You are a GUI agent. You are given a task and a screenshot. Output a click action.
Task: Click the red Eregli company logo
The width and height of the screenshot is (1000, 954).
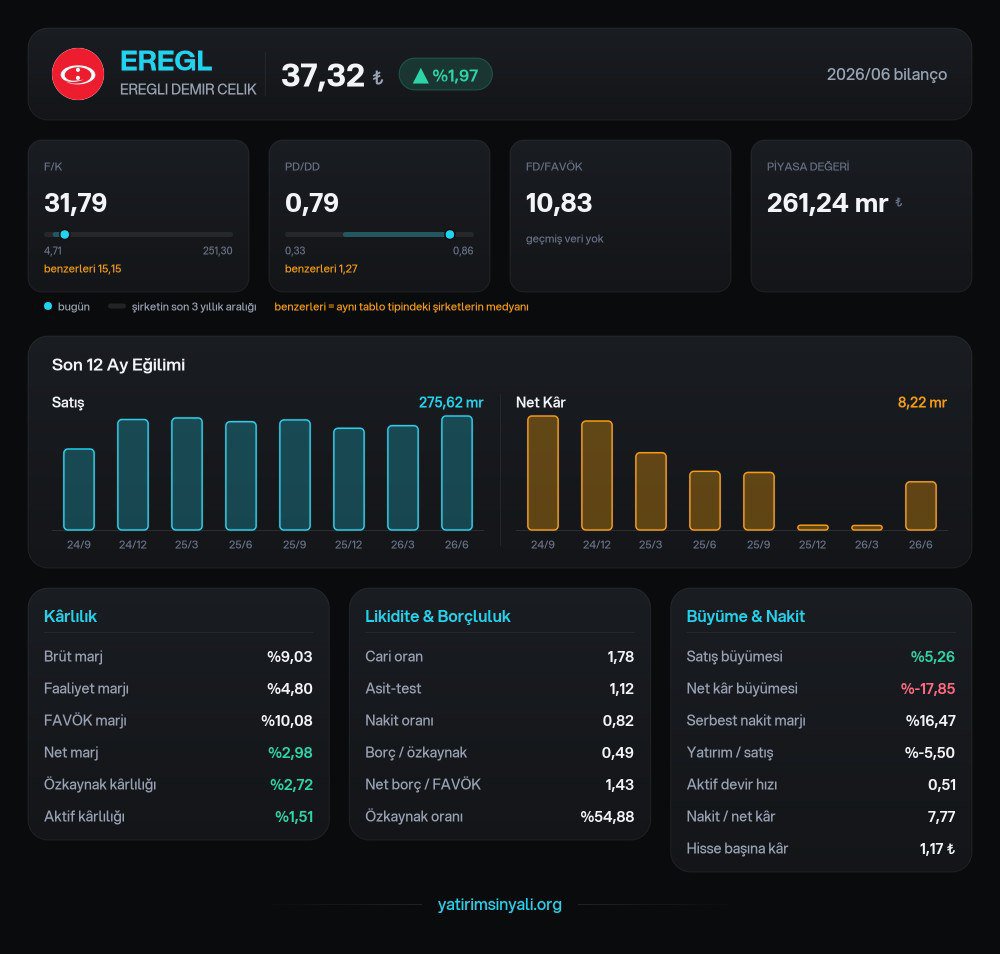(x=78, y=74)
